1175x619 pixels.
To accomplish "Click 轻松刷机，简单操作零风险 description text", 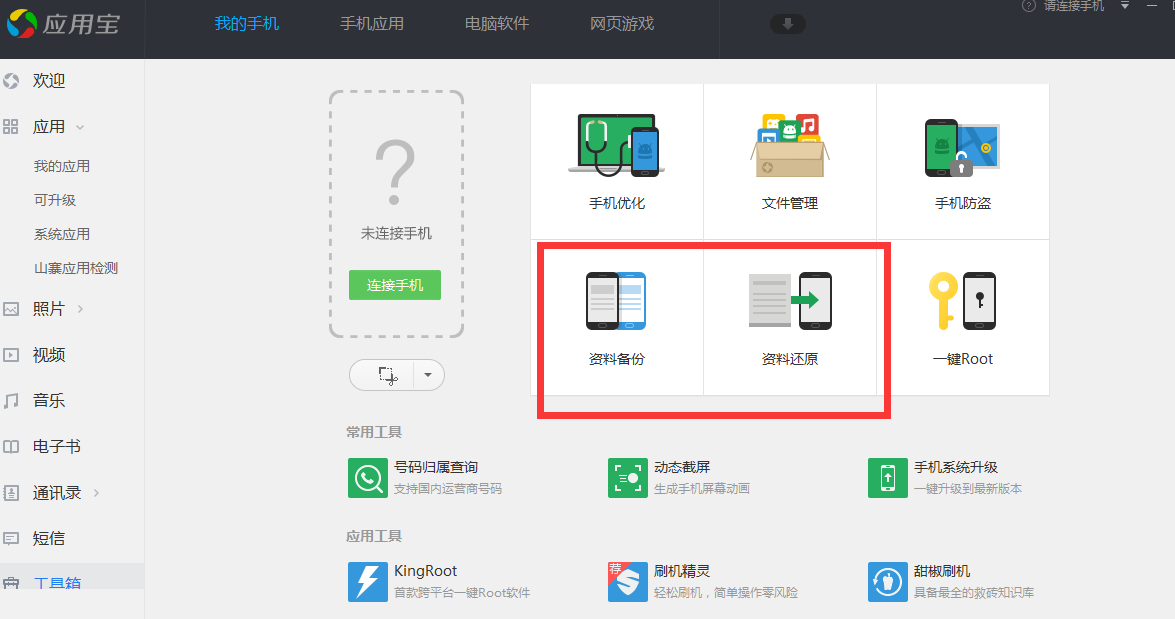I will (726, 593).
